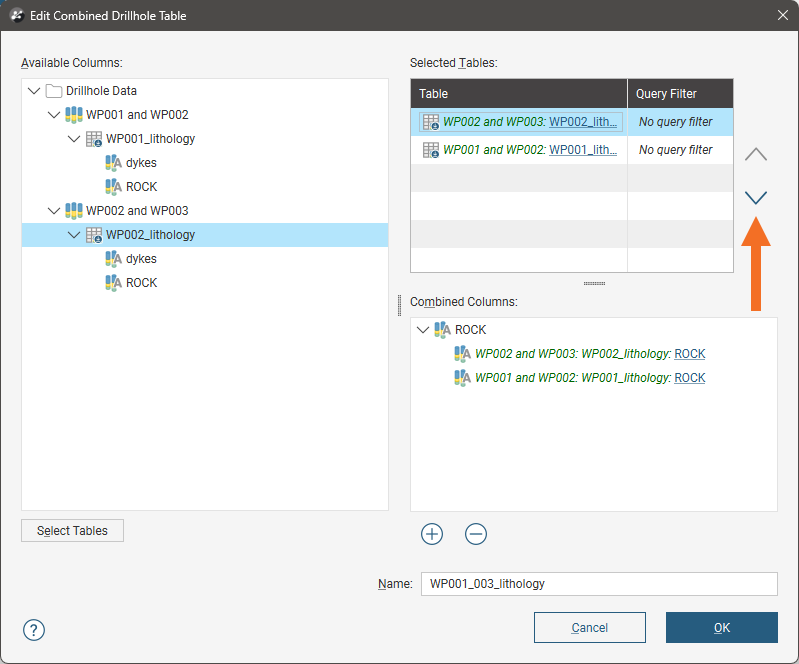Click the WP001_lithology table icon in tree
Viewport: 799px width, 664px height.
coord(94,139)
